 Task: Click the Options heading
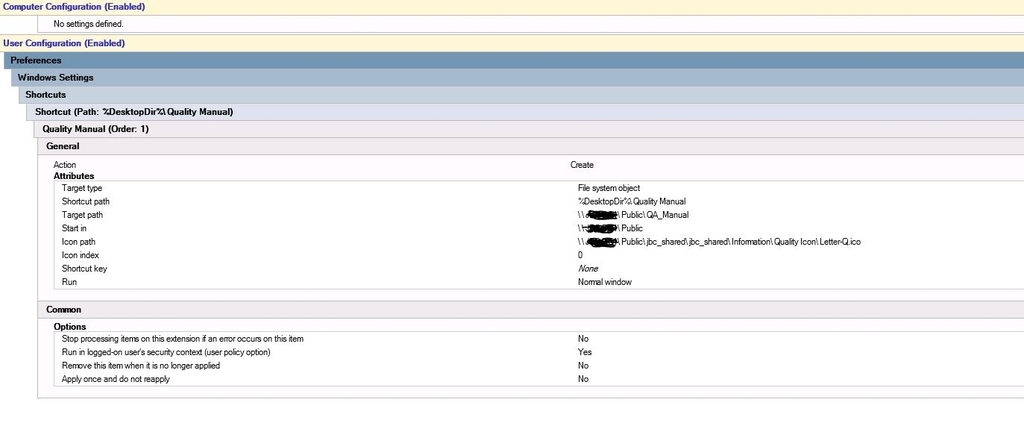(x=70, y=326)
